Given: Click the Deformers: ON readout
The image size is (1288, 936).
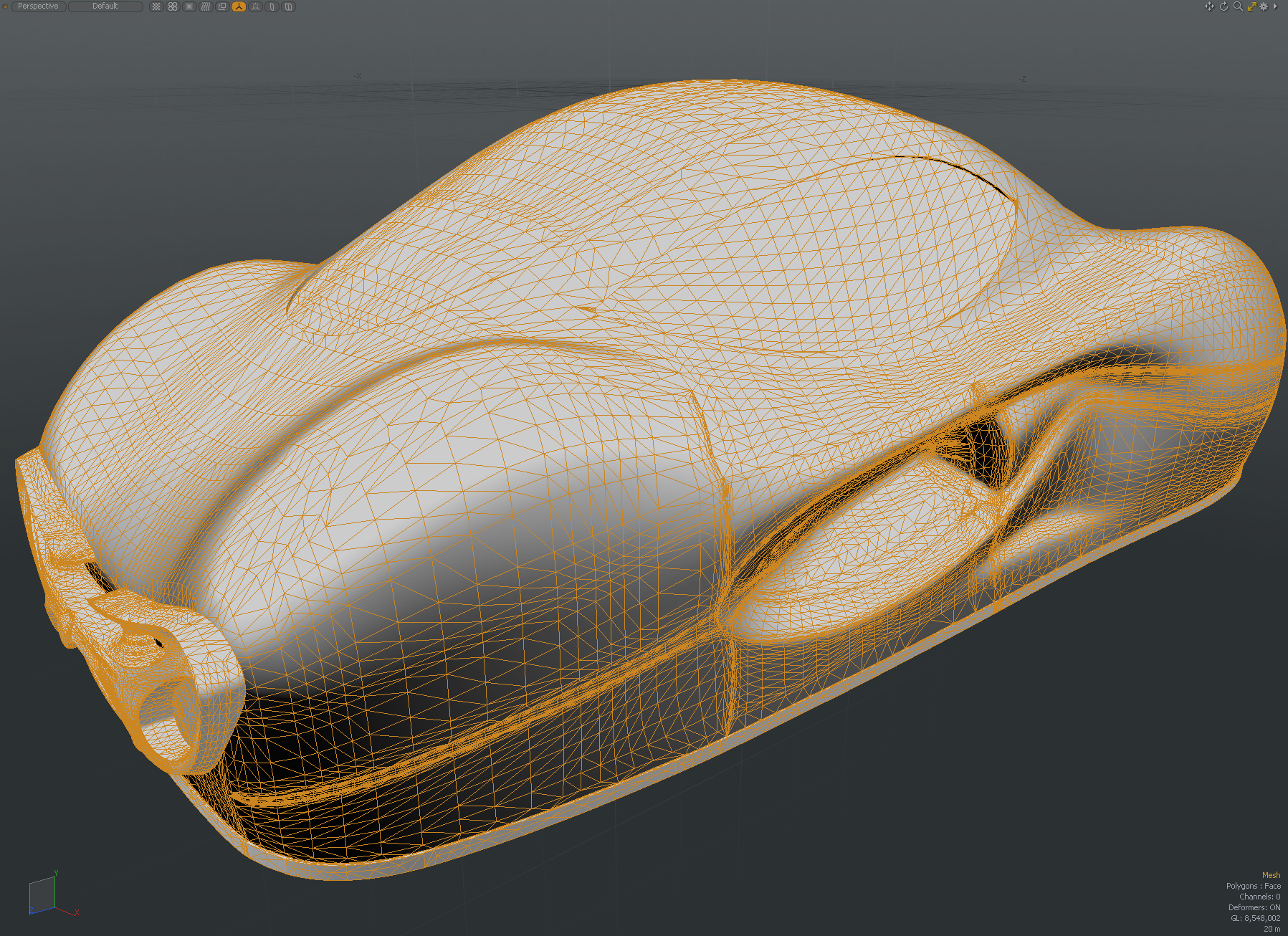Looking at the screenshot, I should [1254, 907].
